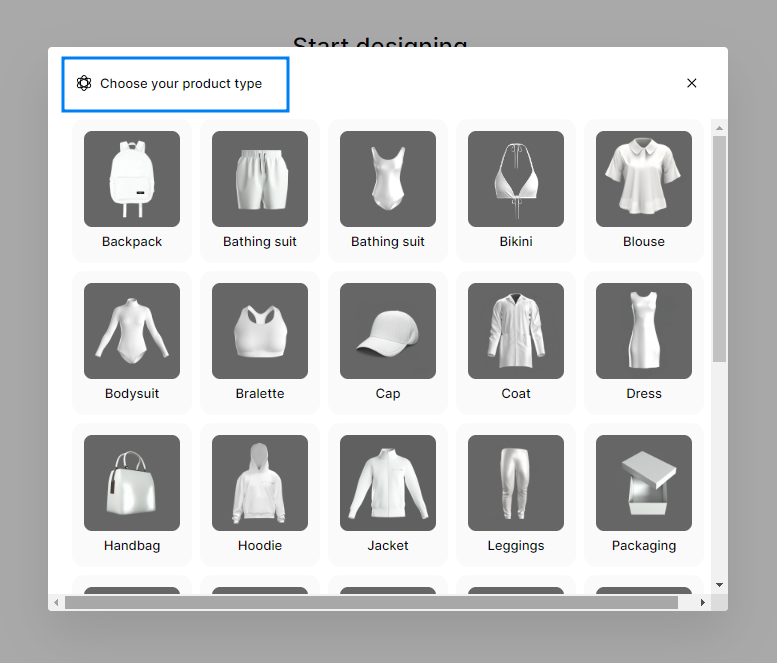This screenshot has height=663, width=777.
Task: Select the Backpack product thumbnail
Action: click(x=132, y=179)
